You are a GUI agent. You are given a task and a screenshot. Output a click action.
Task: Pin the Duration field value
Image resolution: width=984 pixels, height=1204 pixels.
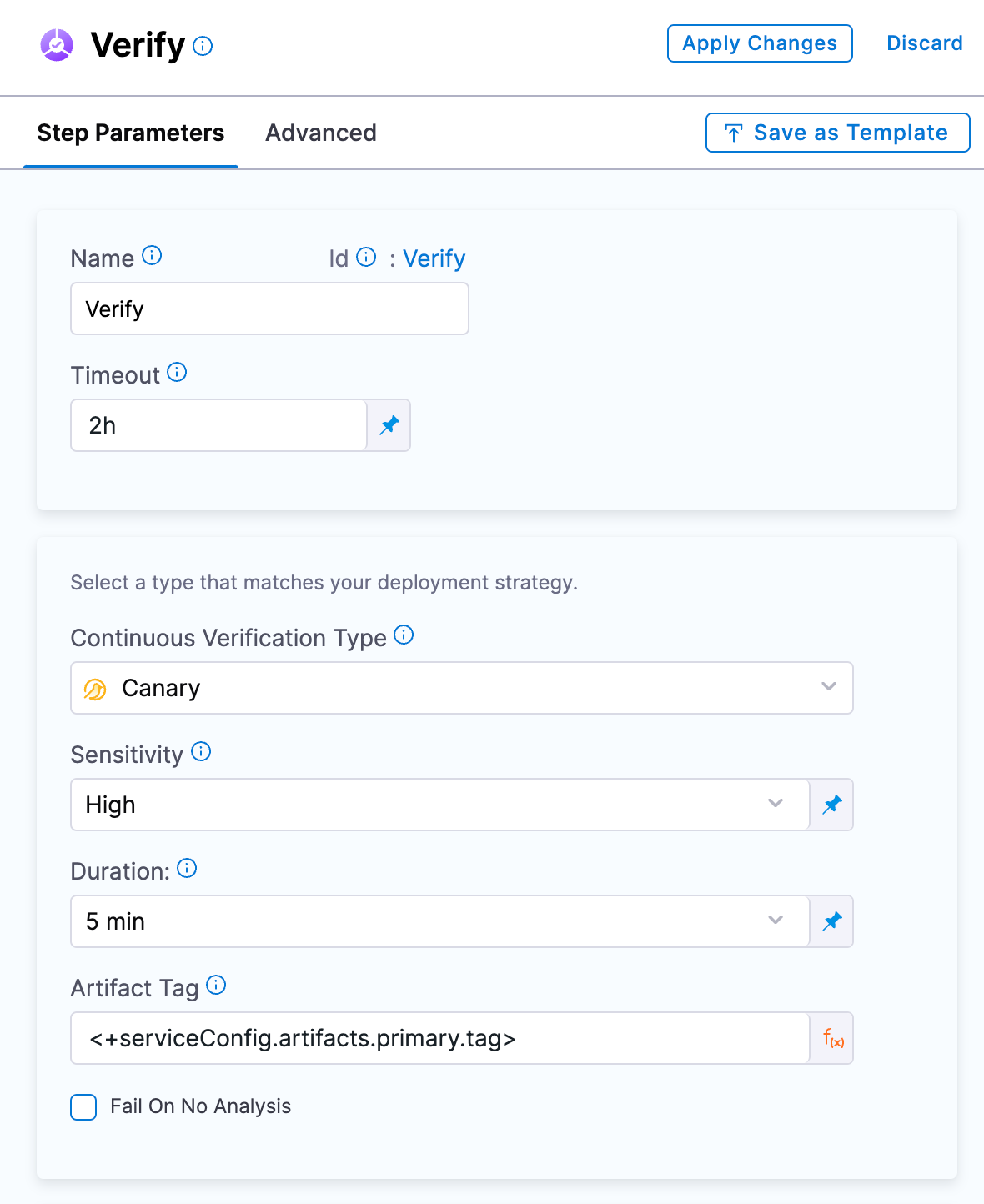point(831,921)
